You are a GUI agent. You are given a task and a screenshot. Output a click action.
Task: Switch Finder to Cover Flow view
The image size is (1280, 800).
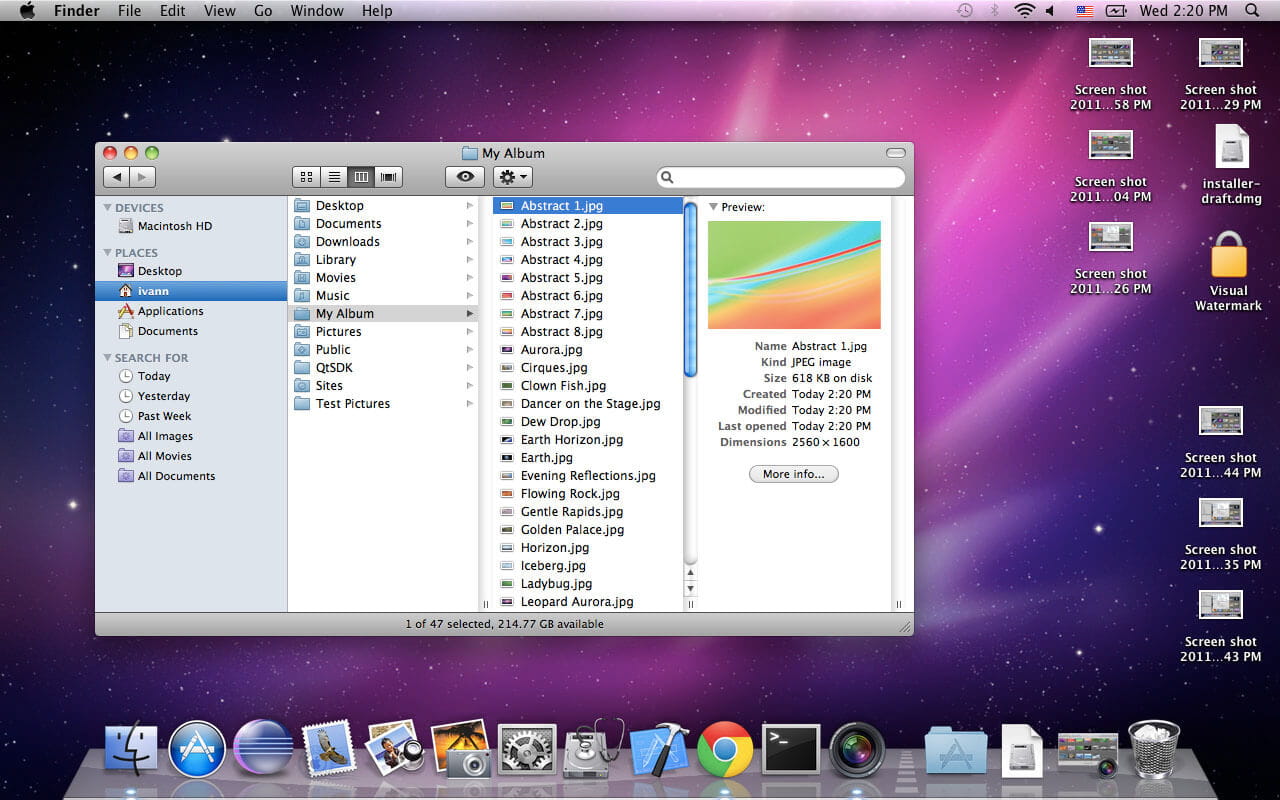tap(388, 177)
